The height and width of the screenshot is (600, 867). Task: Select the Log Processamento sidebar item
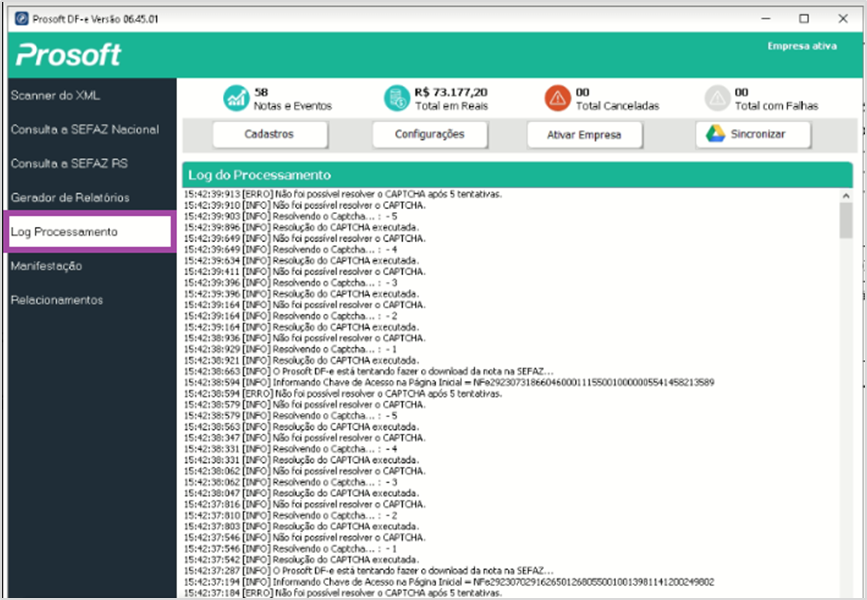click(90, 232)
